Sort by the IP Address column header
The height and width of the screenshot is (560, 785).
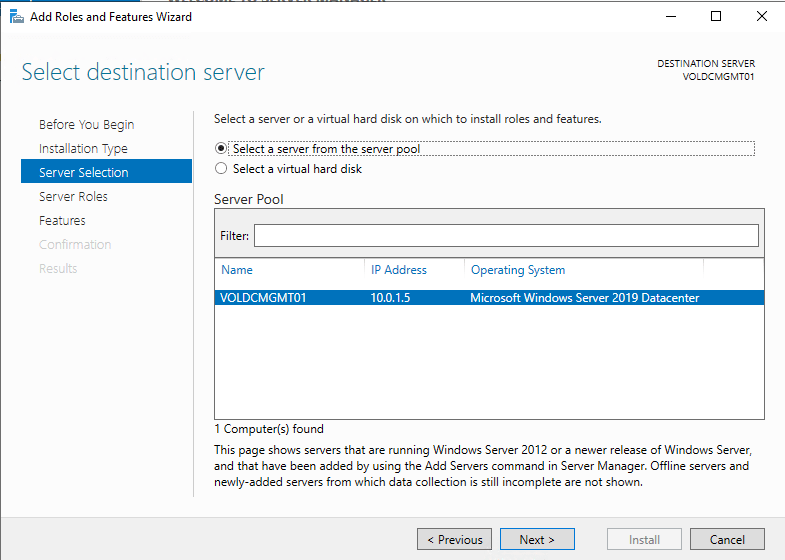[399, 270]
